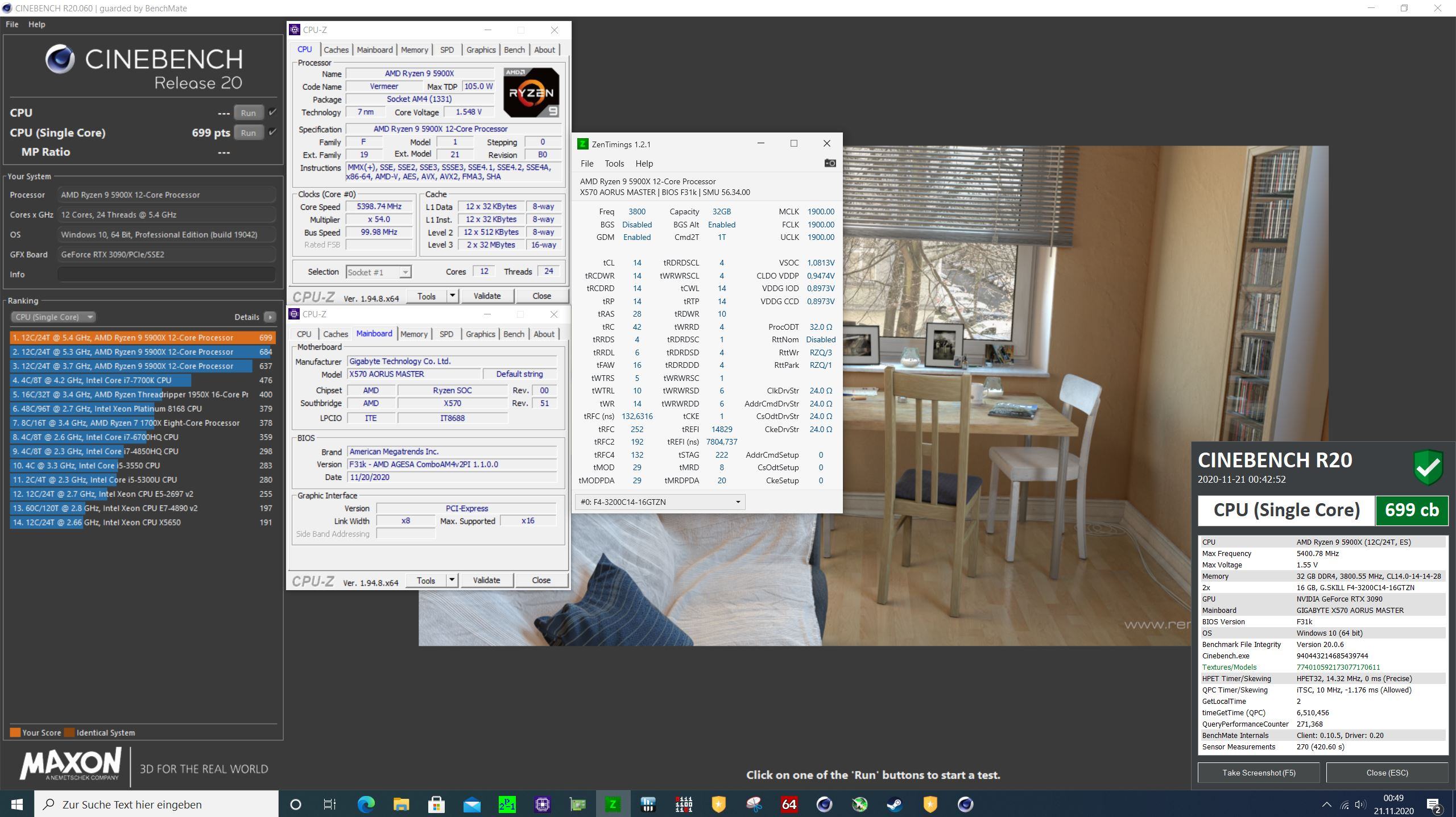Viewport: 1456px width, 817px height.
Task: Toggle the CPU test checkbox
Action: click(x=272, y=113)
